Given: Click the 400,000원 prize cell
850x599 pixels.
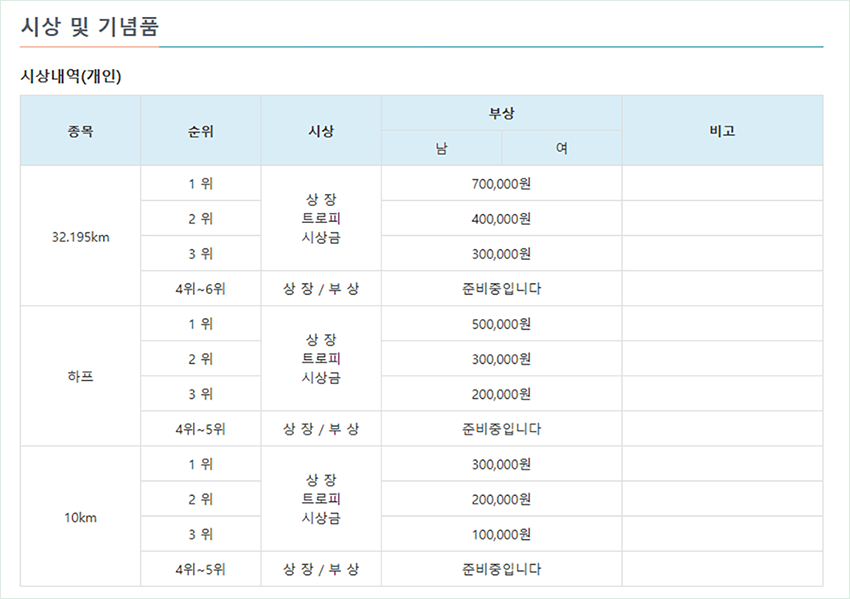Looking at the screenshot, I should tap(501, 218).
